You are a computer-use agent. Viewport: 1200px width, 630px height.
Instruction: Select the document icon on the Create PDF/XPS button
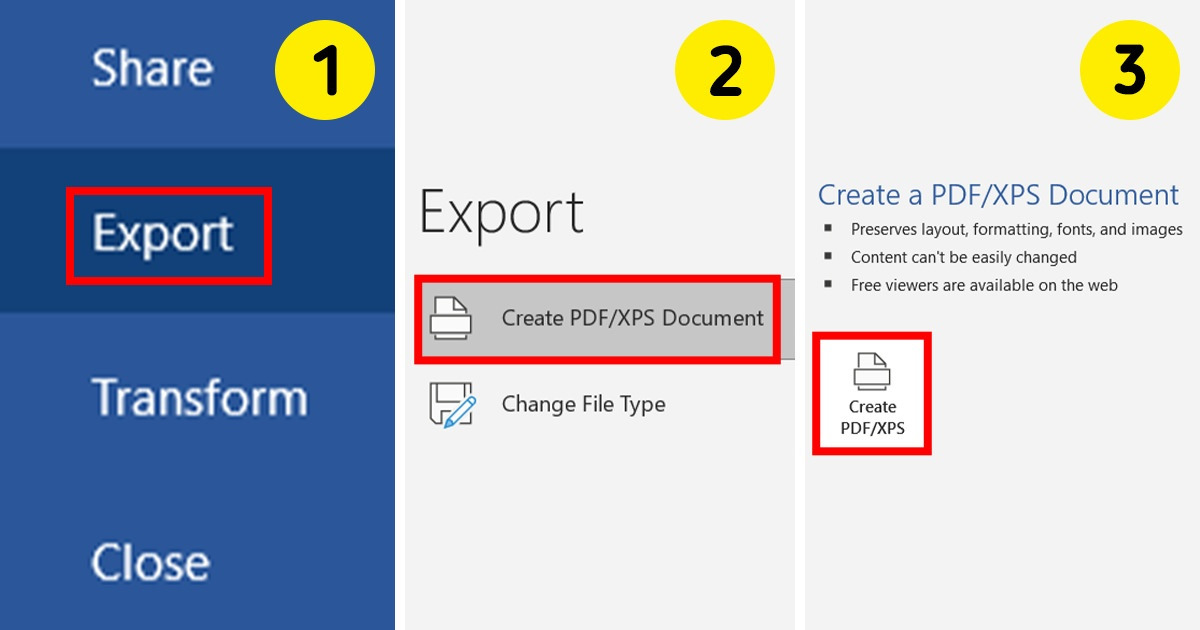pyautogui.click(x=871, y=372)
